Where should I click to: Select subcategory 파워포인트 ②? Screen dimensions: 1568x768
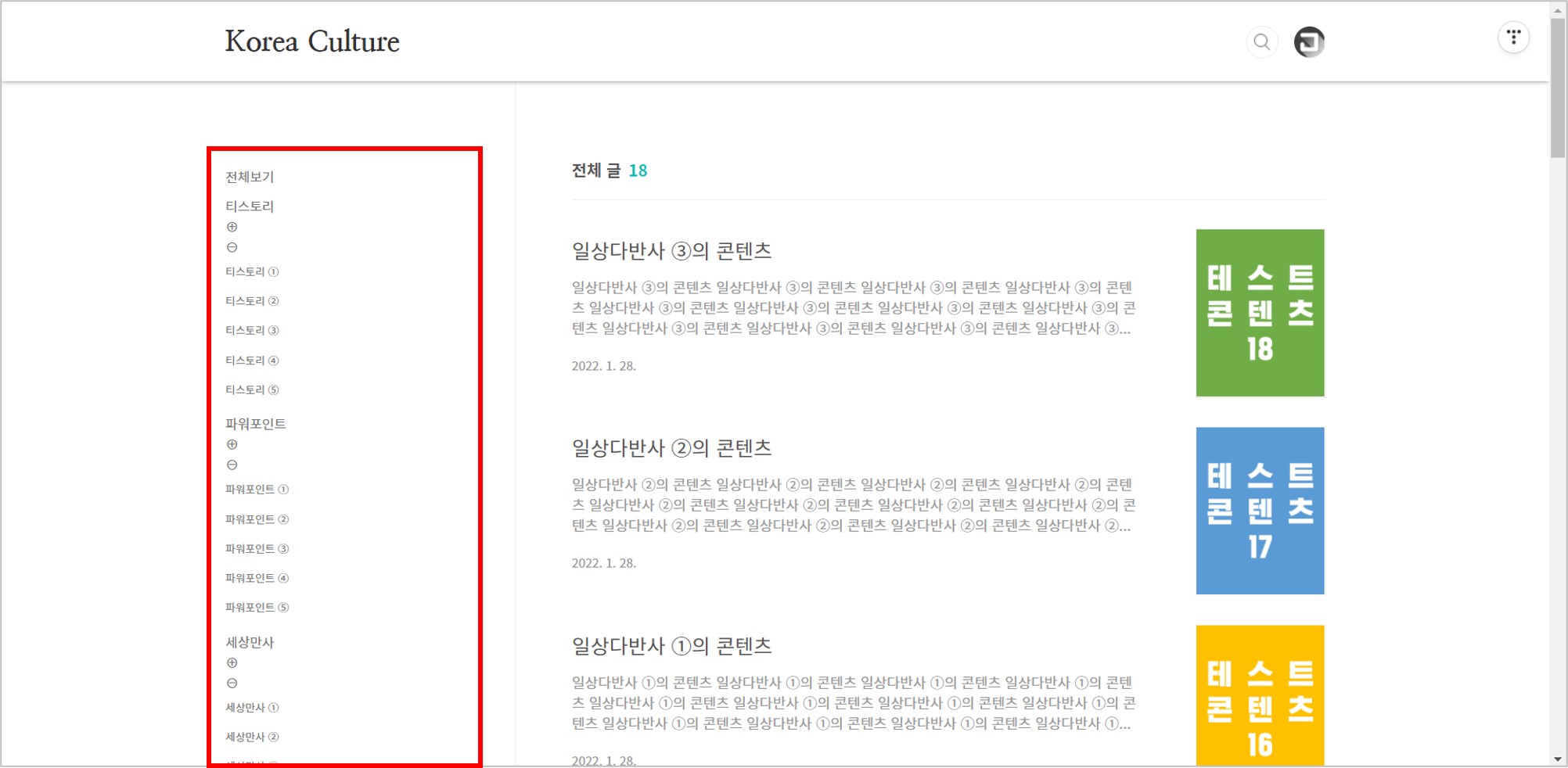[257, 519]
